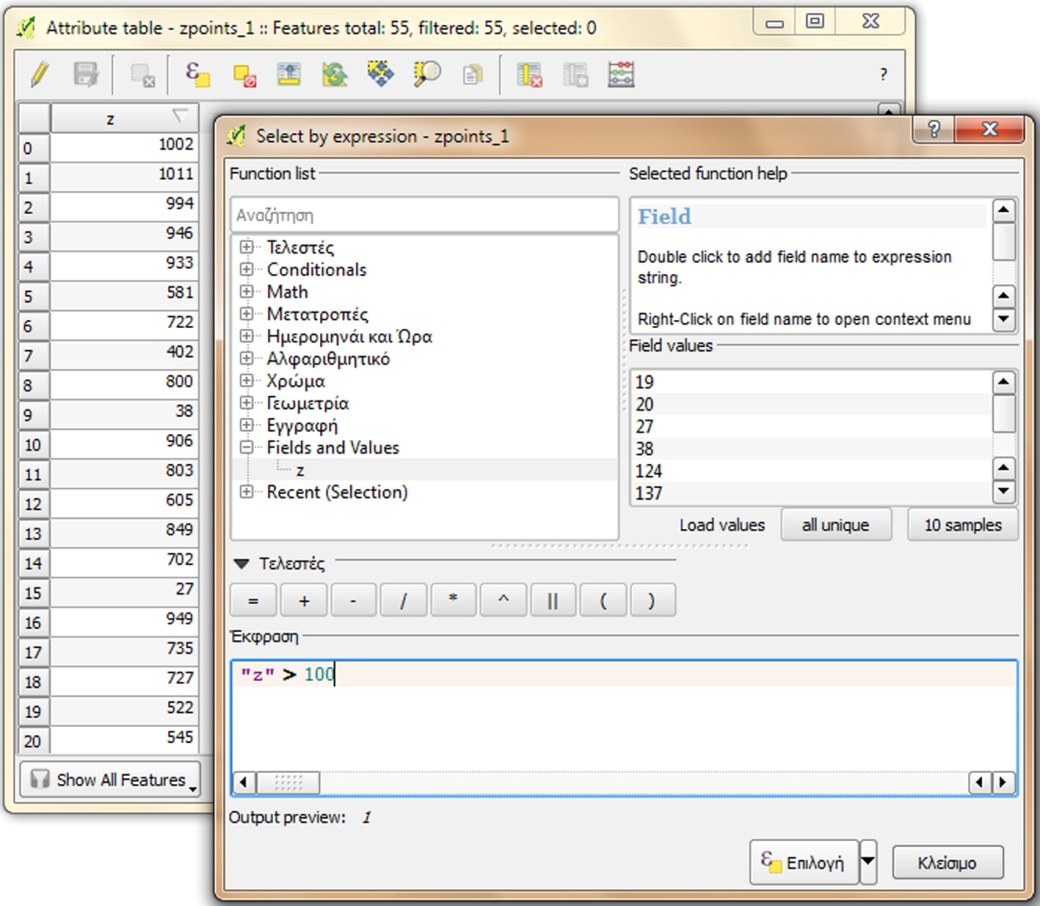
Task: Click function help vertical scroll thumb
Action: point(1004,241)
